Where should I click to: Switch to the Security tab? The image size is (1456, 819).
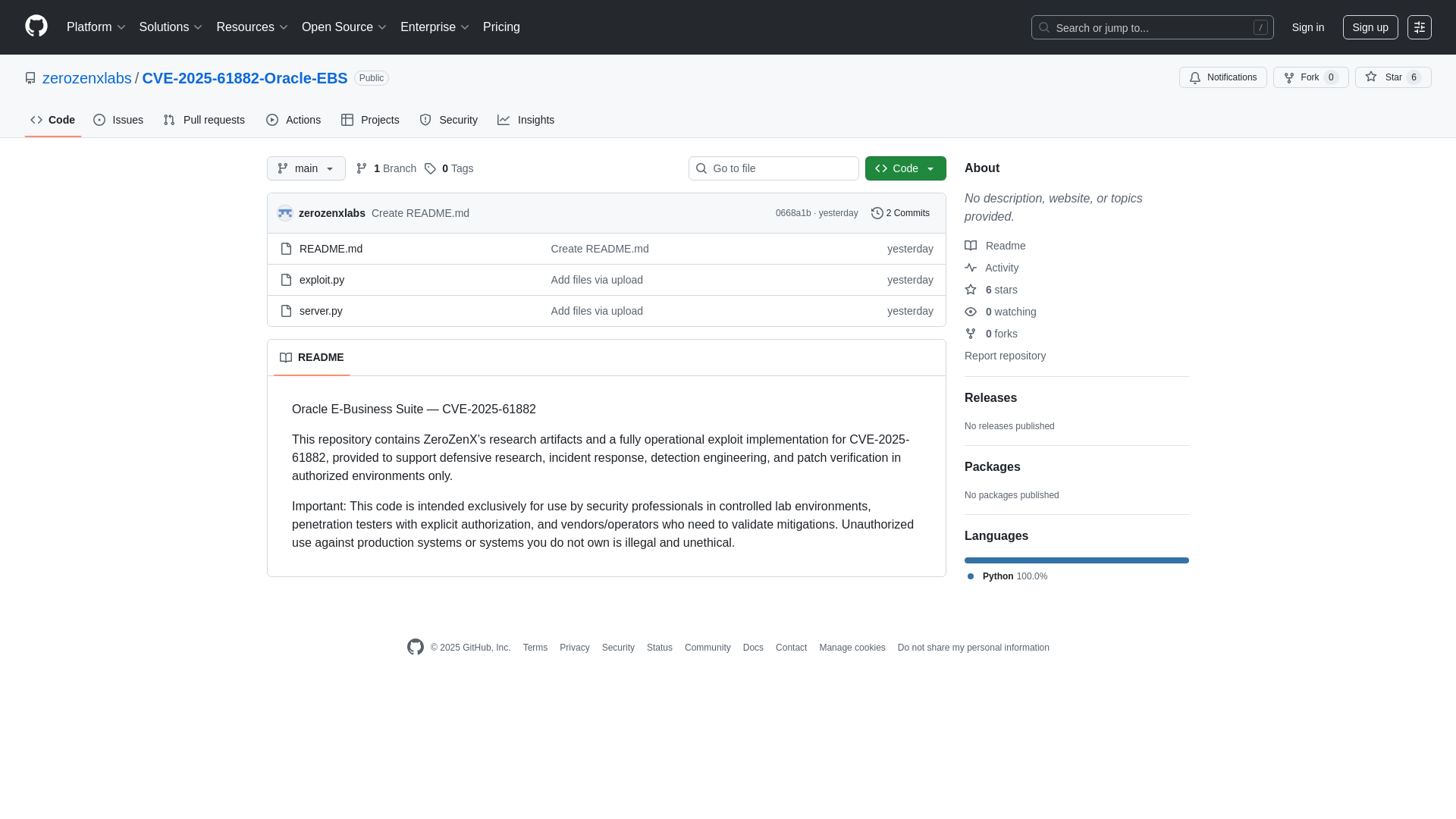tap(448, 120)
